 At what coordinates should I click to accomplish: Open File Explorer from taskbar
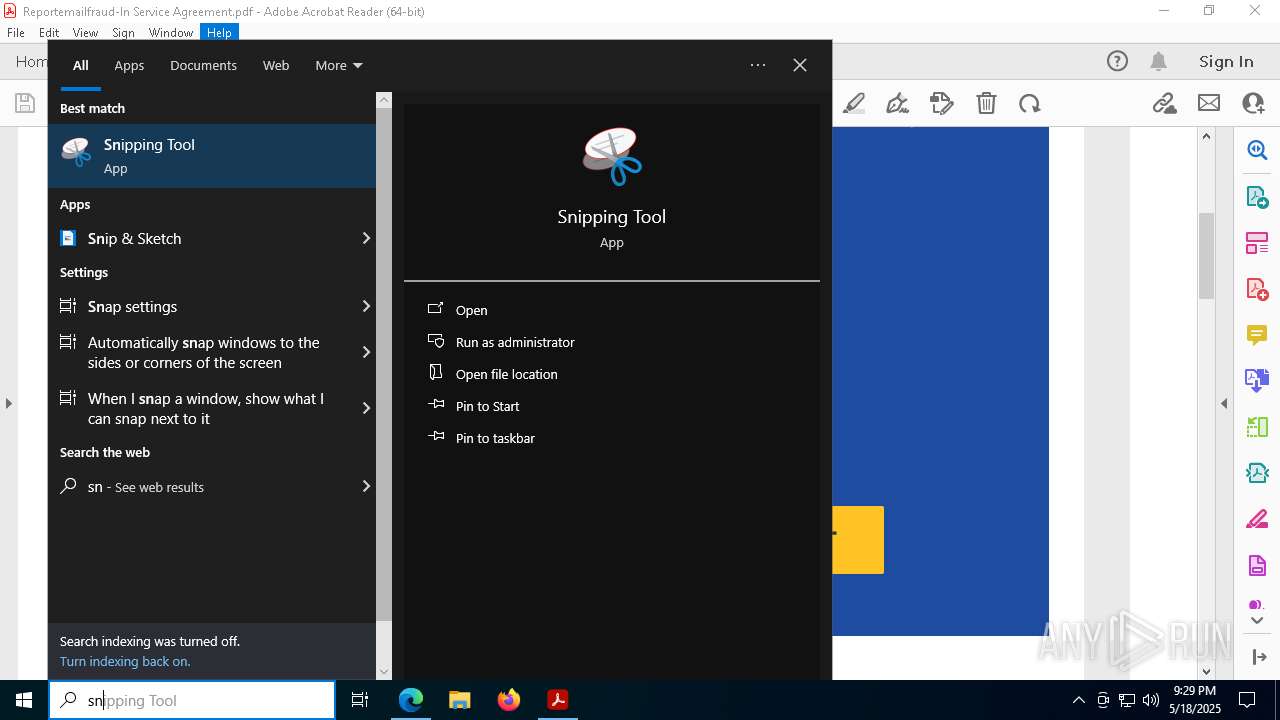click(459, 700)
